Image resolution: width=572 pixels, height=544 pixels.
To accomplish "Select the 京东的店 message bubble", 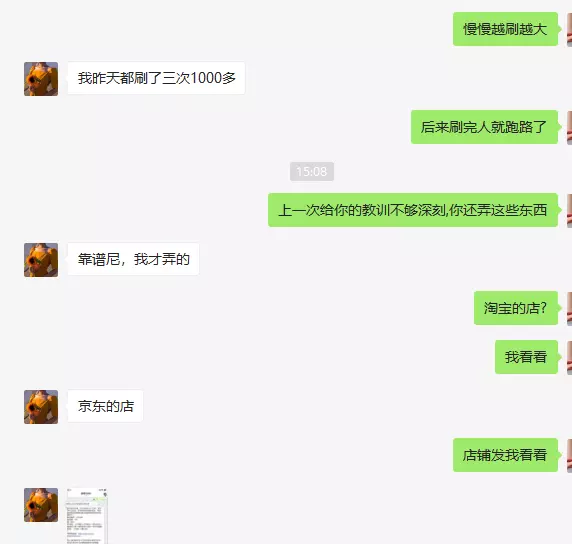I will pos(105,406).
